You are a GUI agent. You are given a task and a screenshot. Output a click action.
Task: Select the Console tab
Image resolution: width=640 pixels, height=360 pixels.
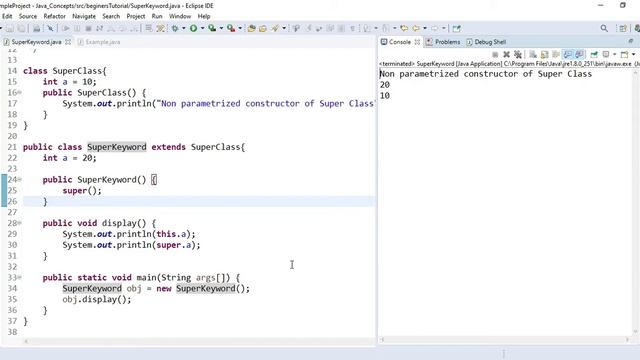point(396,42)
